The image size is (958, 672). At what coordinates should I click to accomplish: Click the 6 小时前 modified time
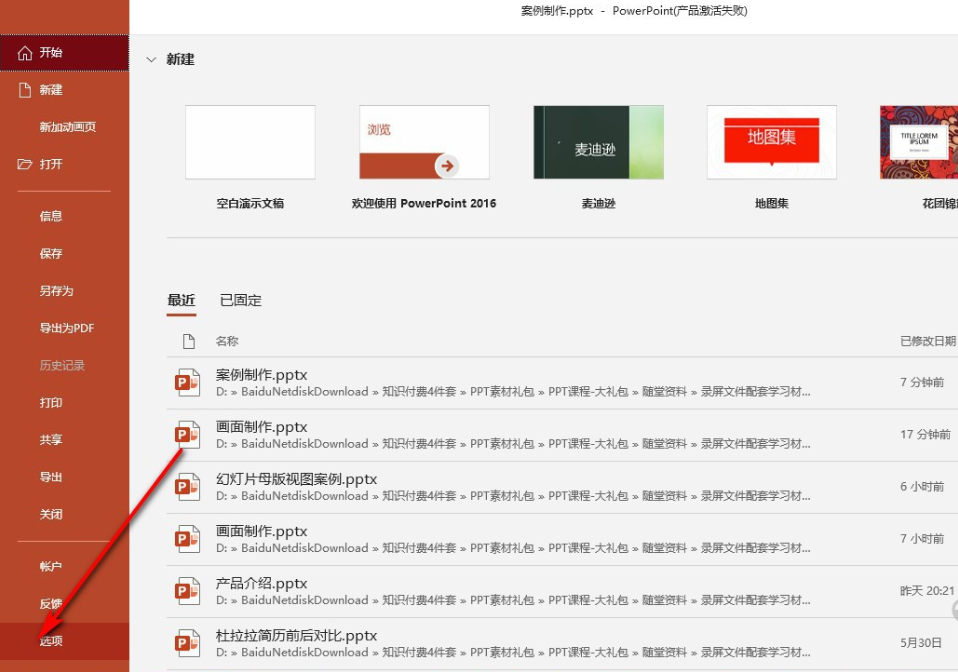[x=922, y=487]
